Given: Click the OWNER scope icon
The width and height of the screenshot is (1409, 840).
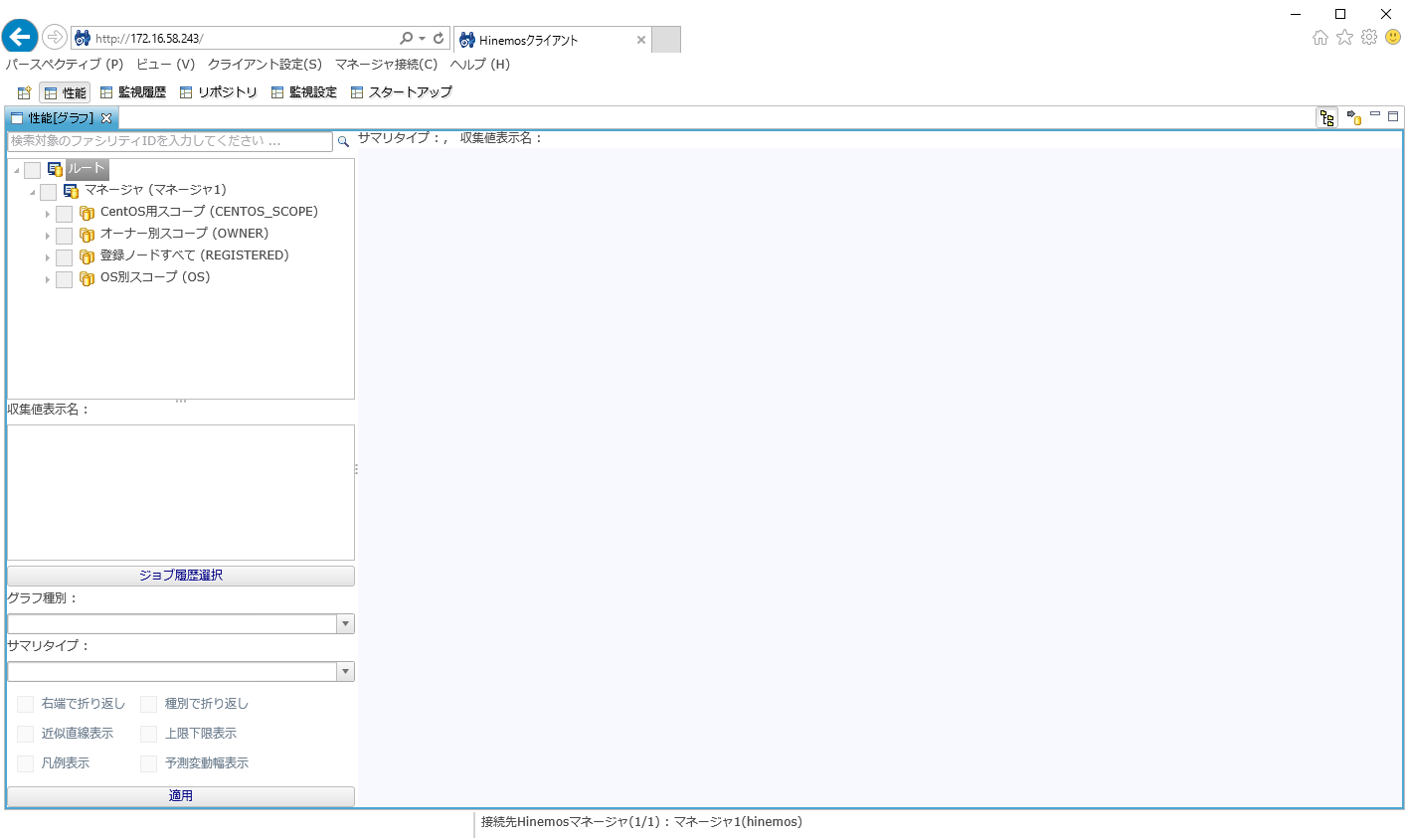Looking at the screenshot, I should point(88,234).
